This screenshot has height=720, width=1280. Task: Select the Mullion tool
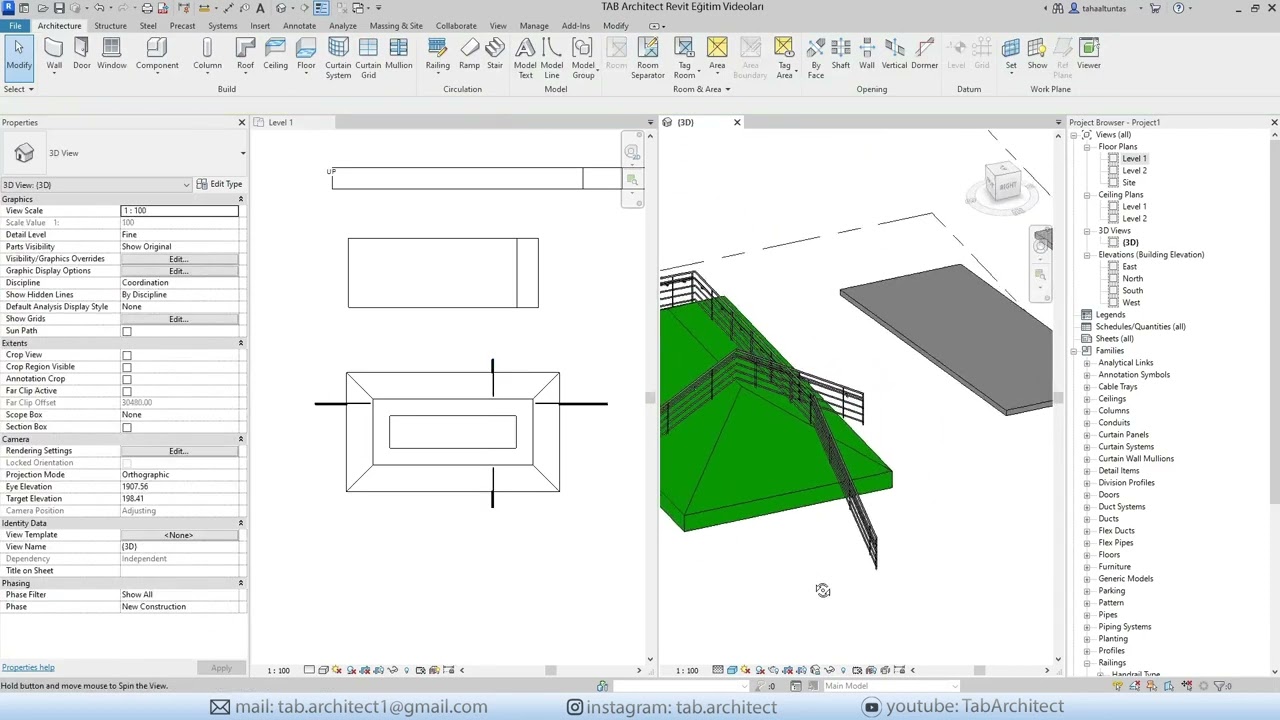(398, 54)
